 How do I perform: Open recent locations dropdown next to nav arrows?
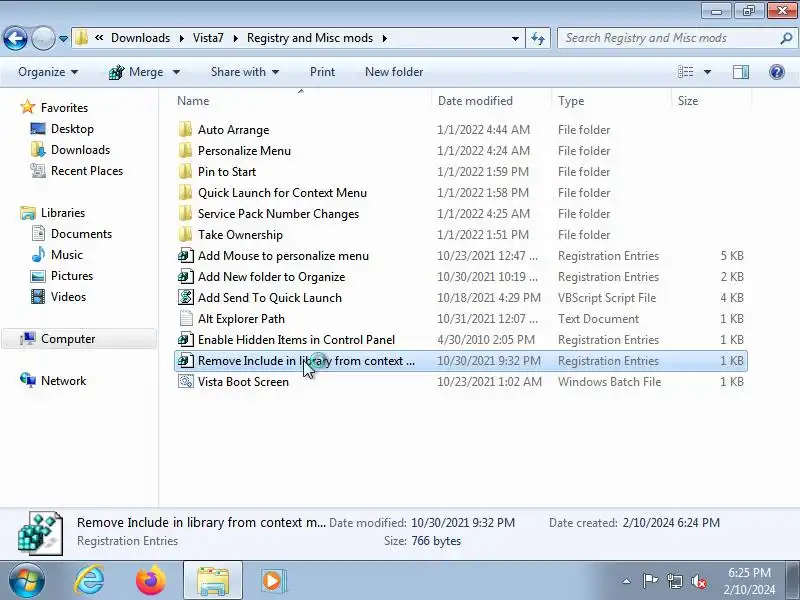[x=63, y=39]
